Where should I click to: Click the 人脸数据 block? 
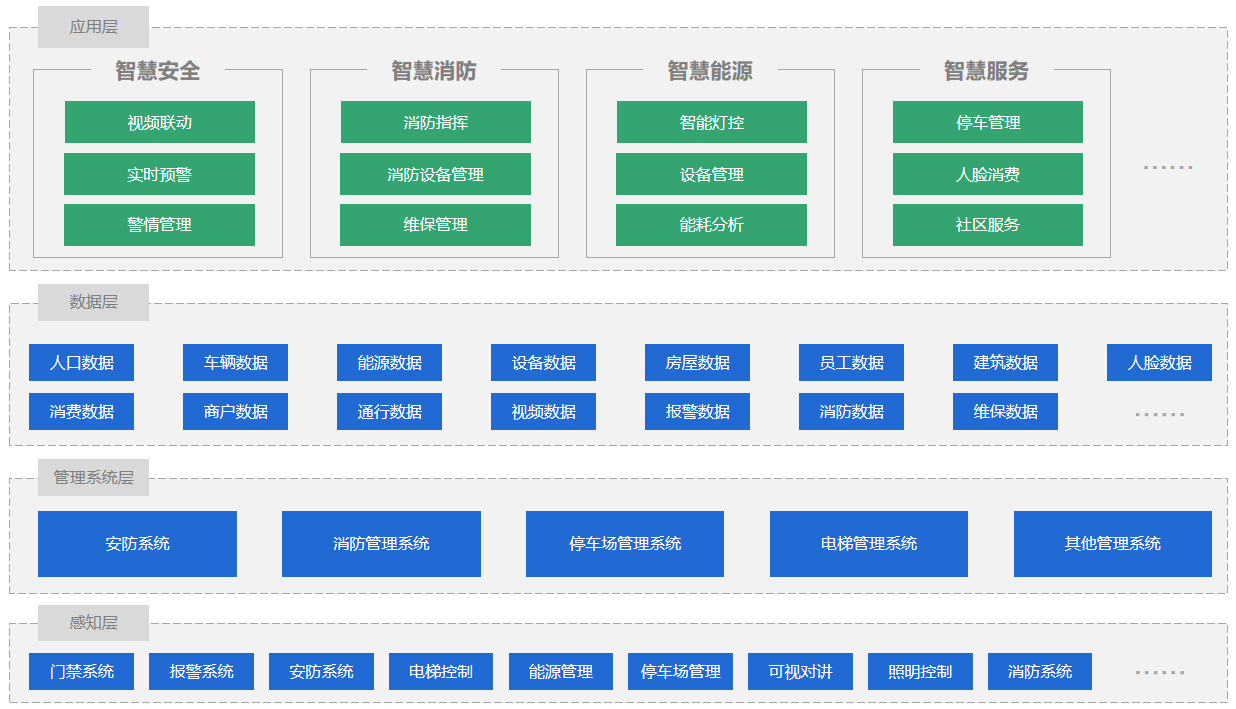click(x=1159, y=363)
